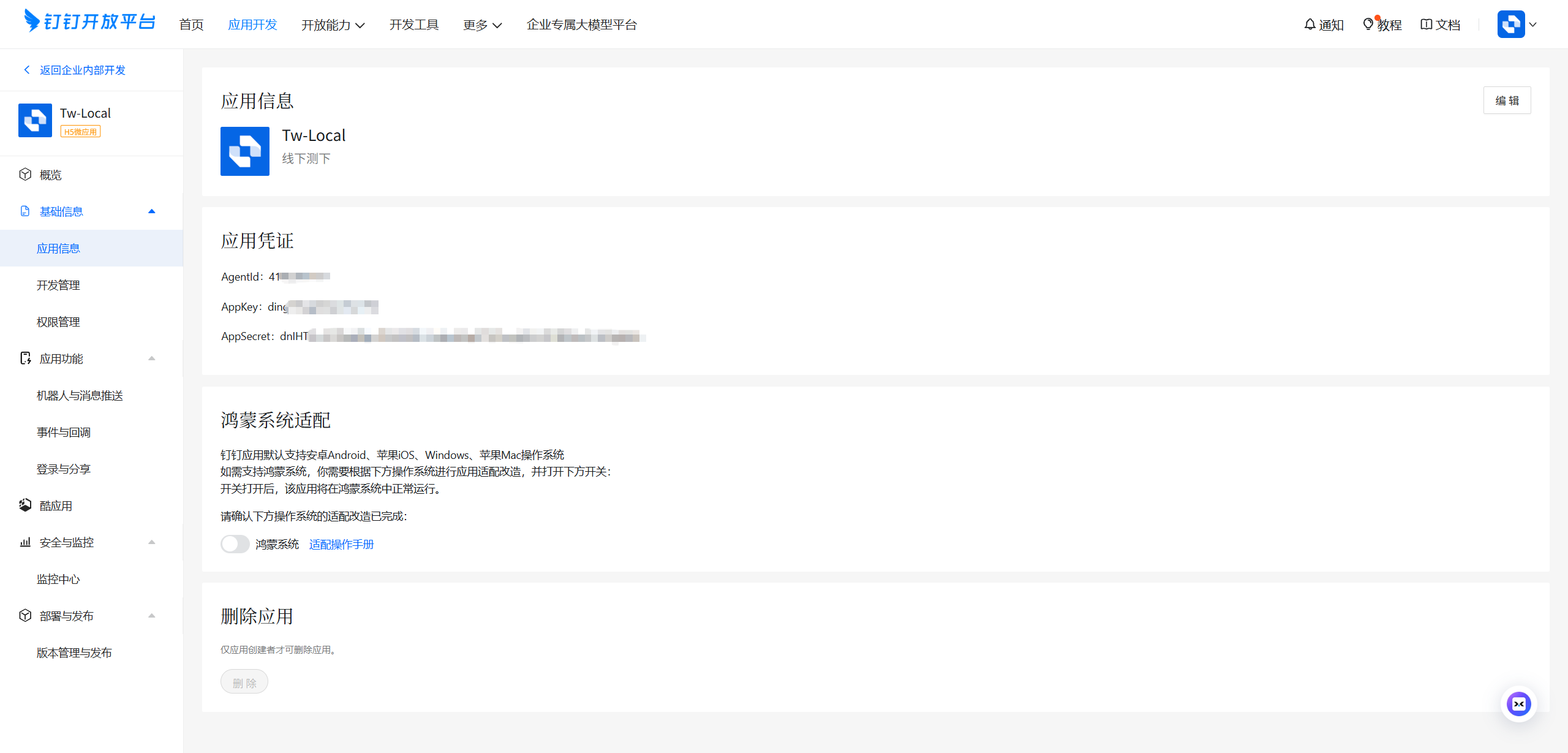
Task: Open the documentation book icon
Action: (x=1426, y=25)
